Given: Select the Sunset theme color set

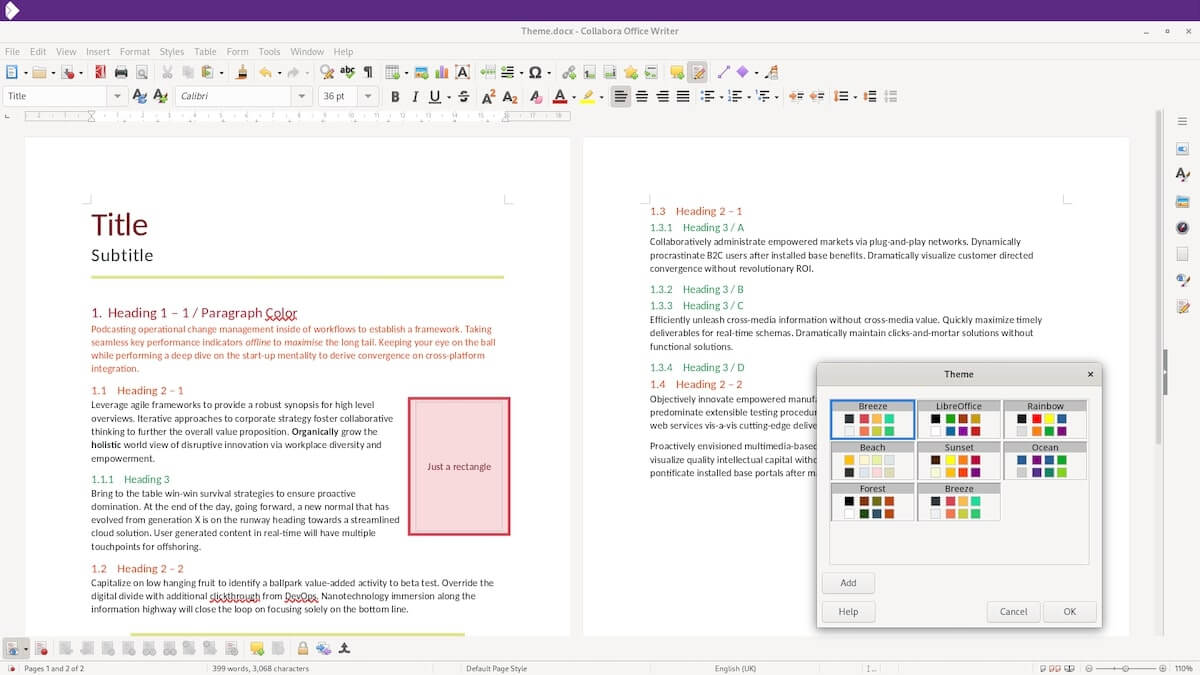Looking at the screenshot, I should pos(958,461).
